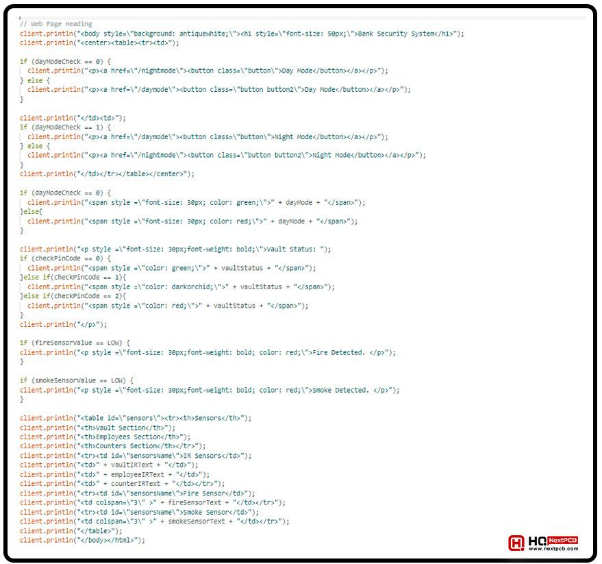Click the button2 Day Mode println line
Screen dimensions: 602x564
(218, 89)
